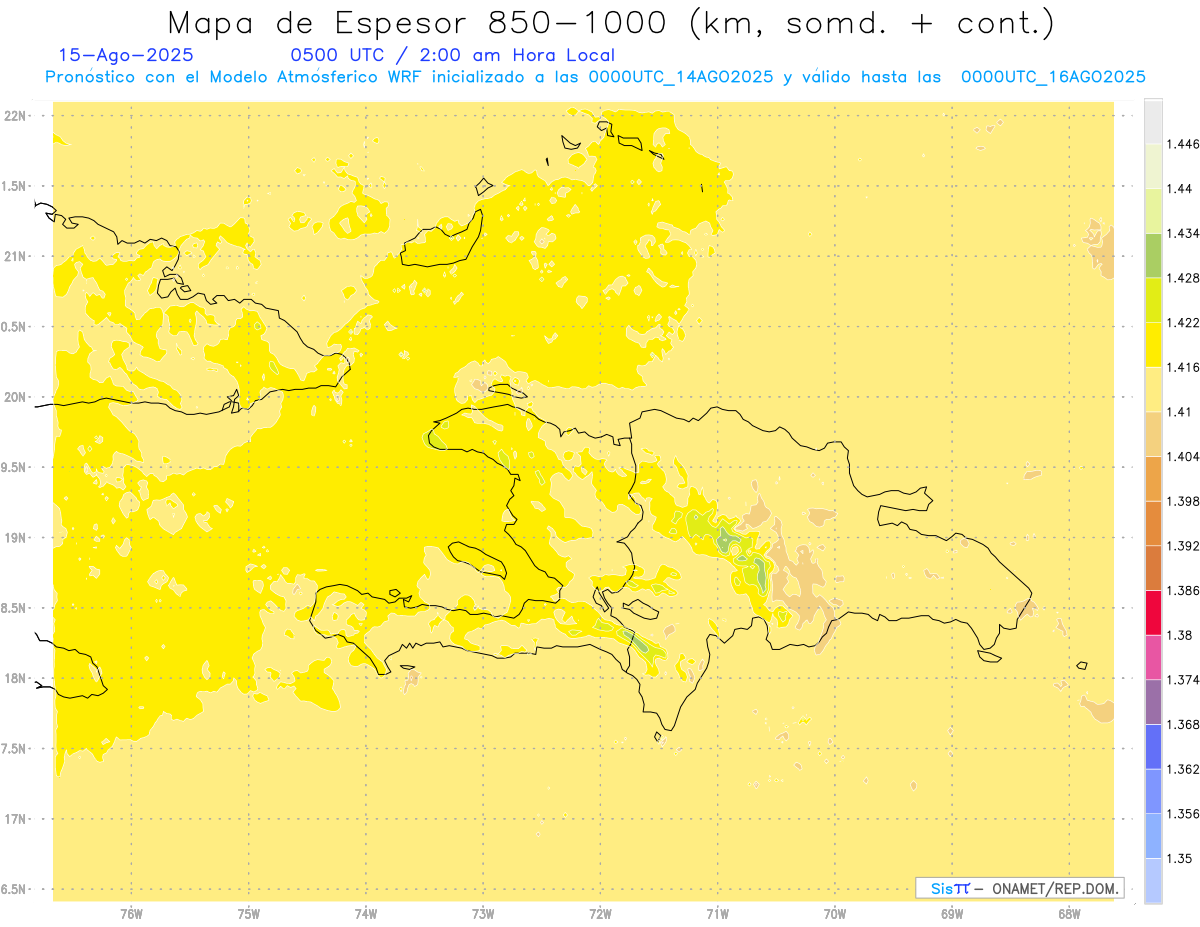This screenshot has width=1200, height=927.
Task: Click the latitude label "22N"
Action: coord(15,116)
